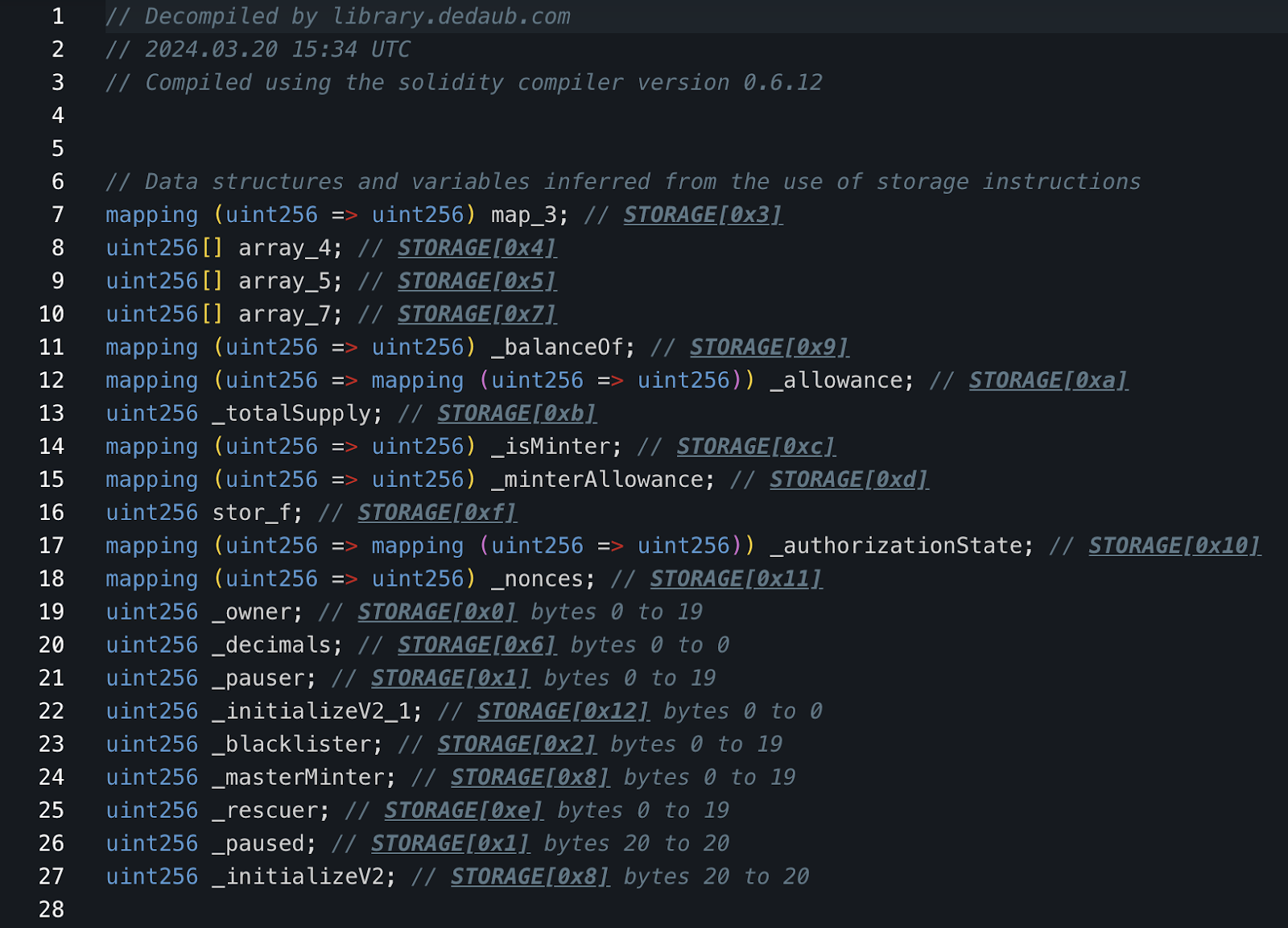
Task: Follow the STORAGE[0xe] link for _rescuer
Action: (464, 810)
